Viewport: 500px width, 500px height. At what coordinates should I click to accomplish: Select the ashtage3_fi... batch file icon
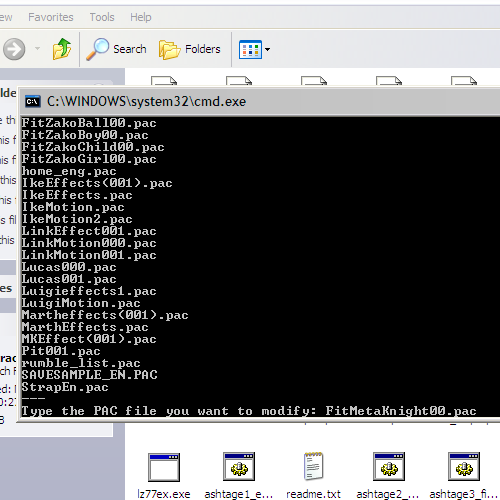point(464,466)
